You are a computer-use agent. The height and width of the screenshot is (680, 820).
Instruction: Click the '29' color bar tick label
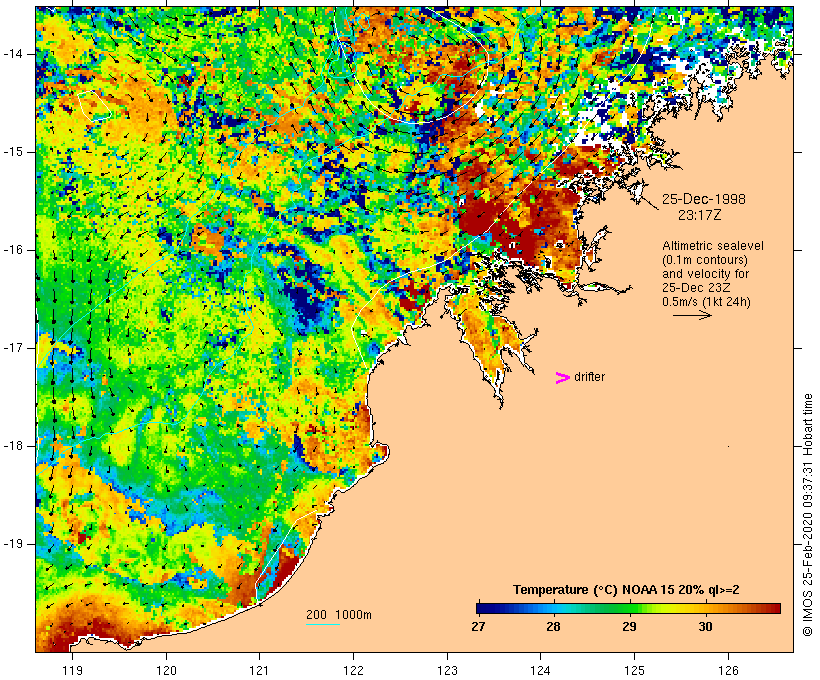tap(629, 626)
